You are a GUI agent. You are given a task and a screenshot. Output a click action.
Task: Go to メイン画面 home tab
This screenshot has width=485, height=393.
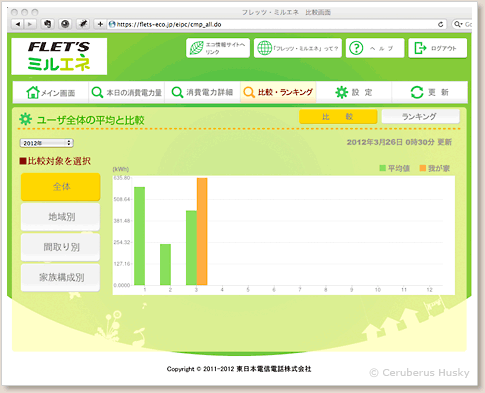[51, 92]
